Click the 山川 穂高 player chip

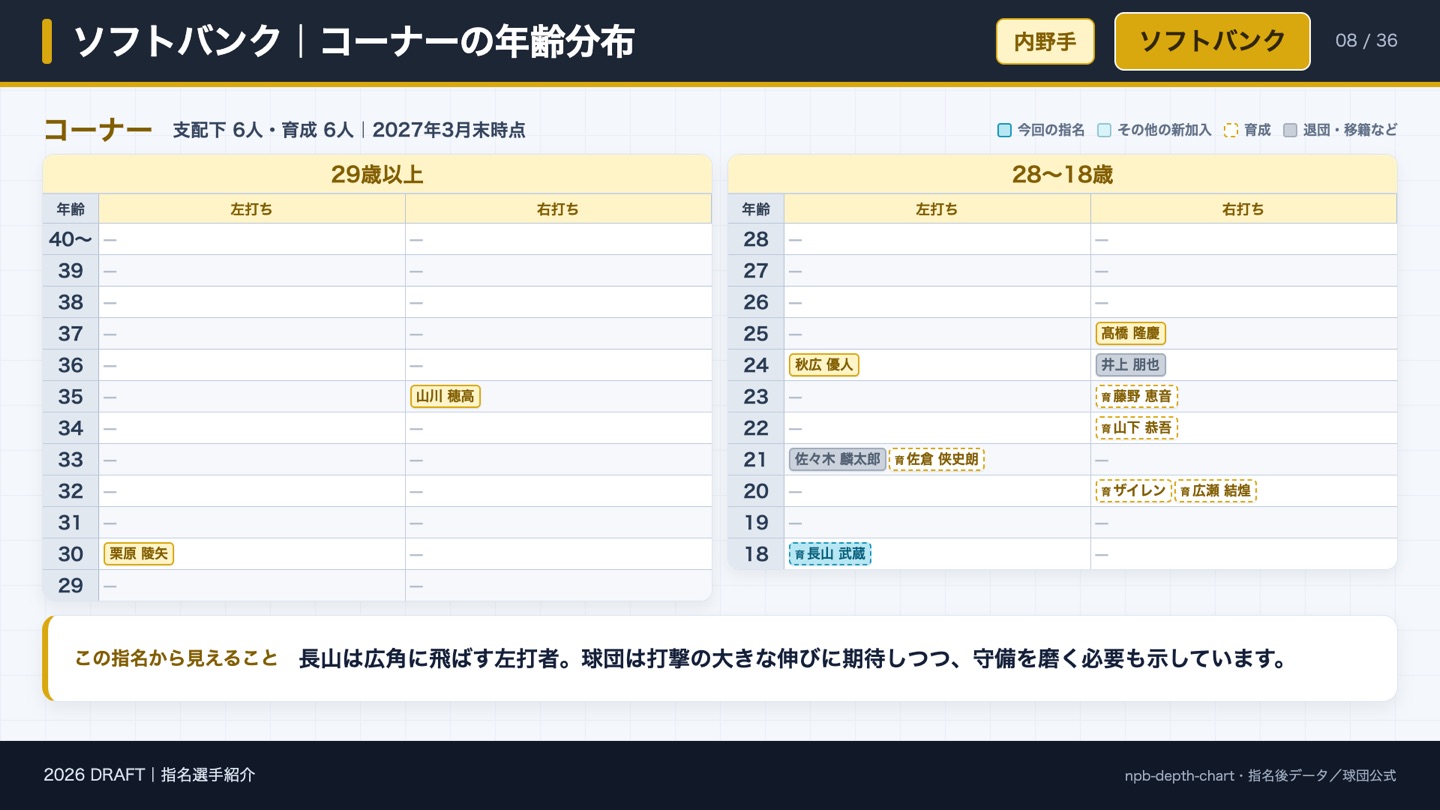pyautogui.click(x=445, y=396)
